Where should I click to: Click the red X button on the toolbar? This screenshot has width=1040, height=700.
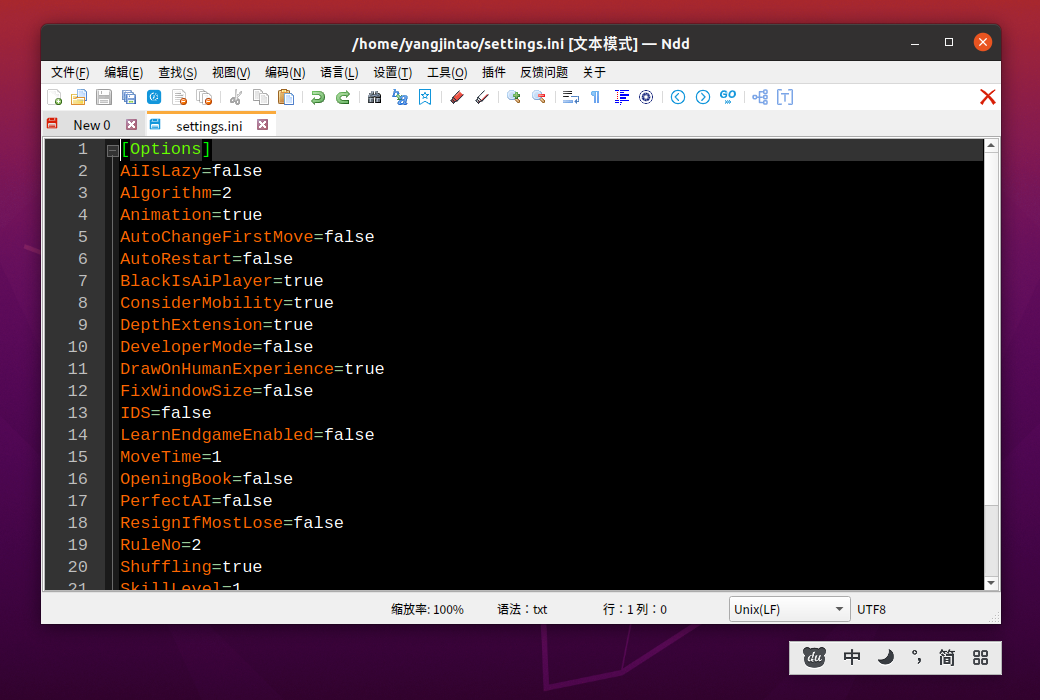click(987, 96)
